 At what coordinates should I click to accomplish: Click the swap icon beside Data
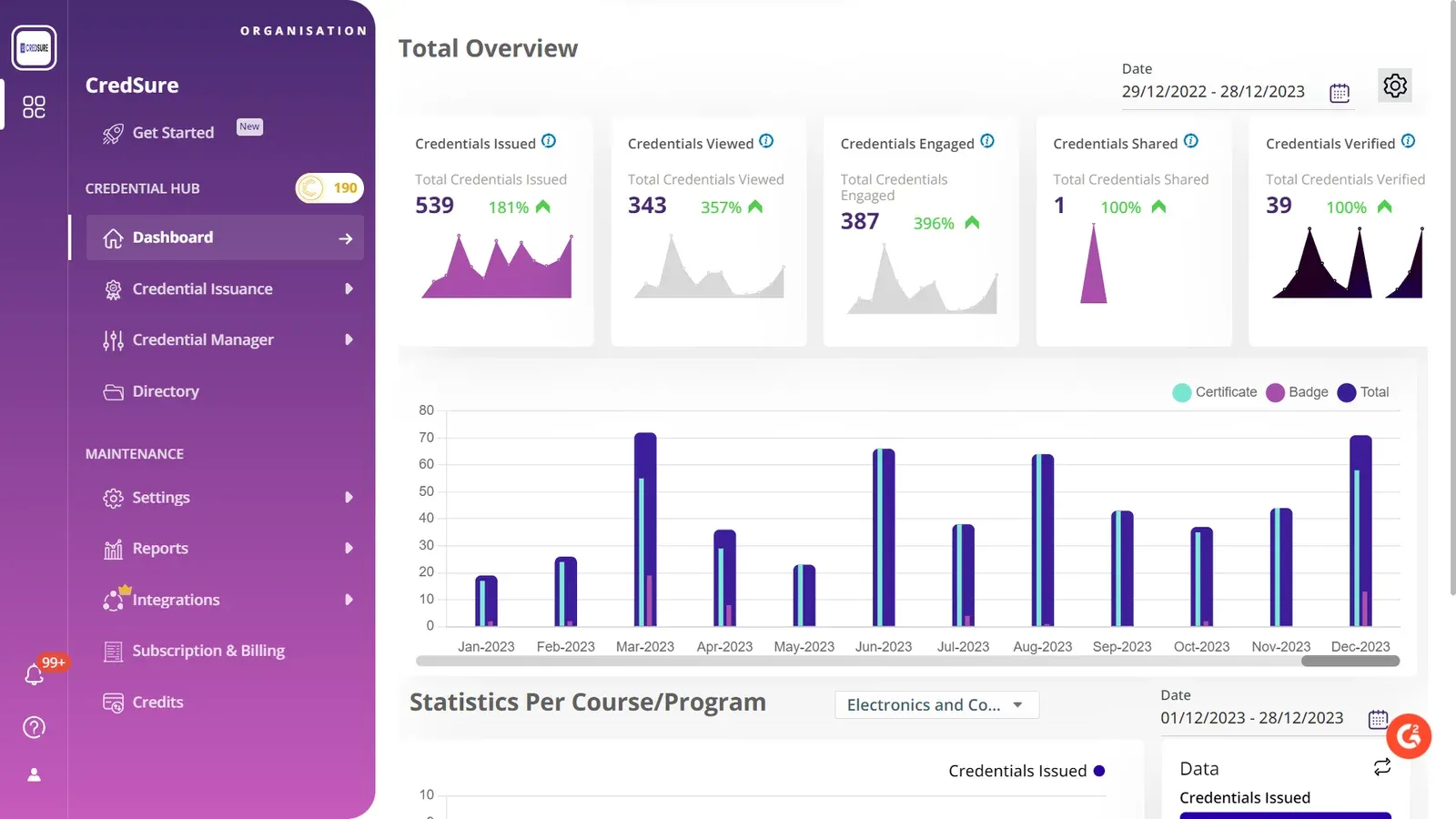[1382, 767]
